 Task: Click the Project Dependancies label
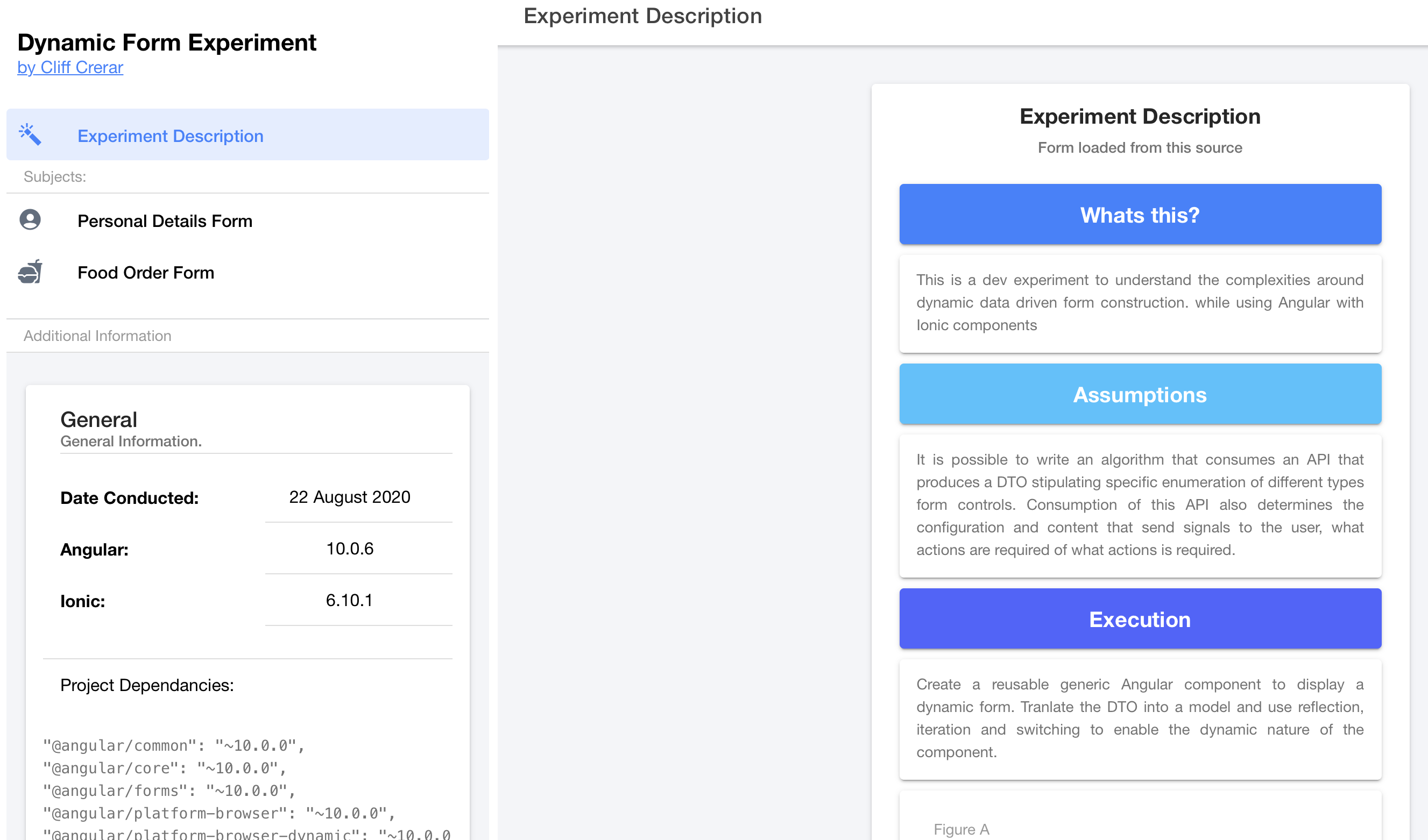tap(147, 685)
